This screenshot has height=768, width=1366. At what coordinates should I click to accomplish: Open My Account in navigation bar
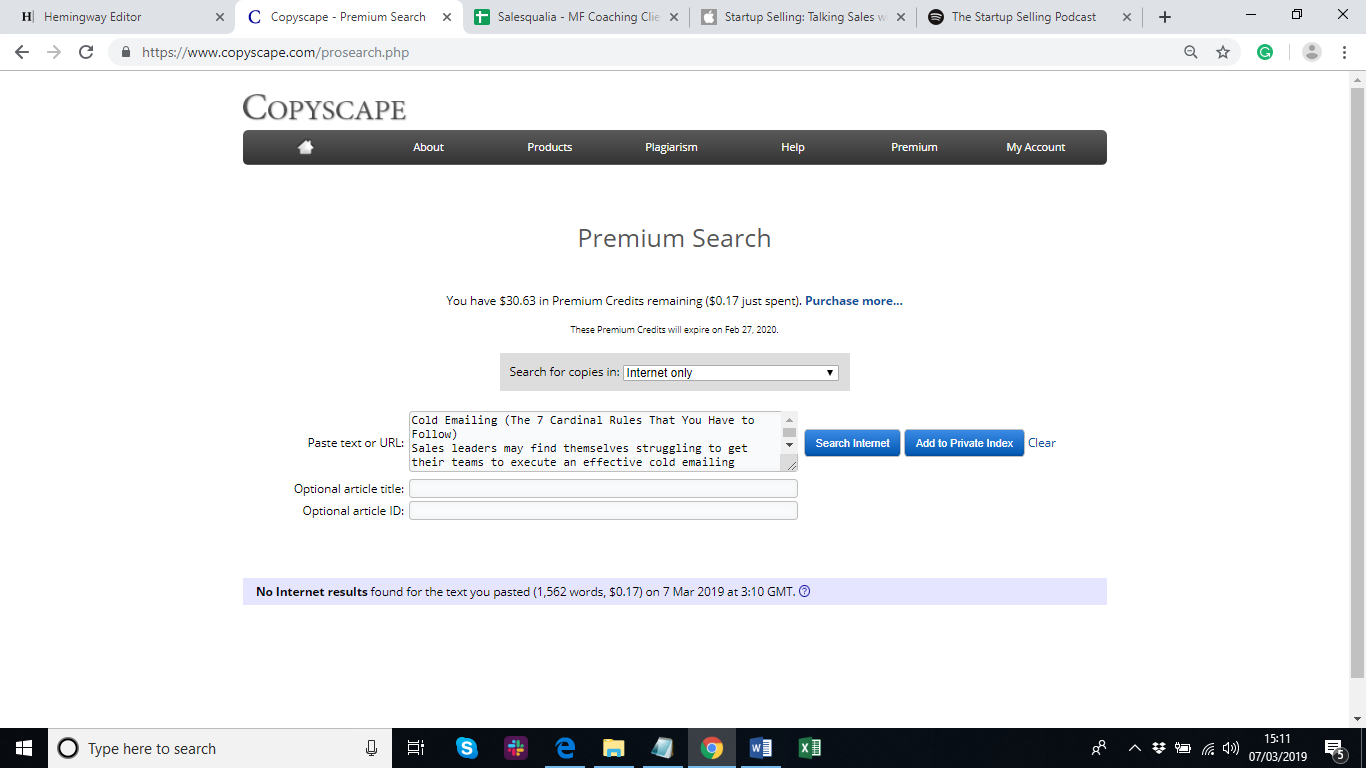[1036, 147]
